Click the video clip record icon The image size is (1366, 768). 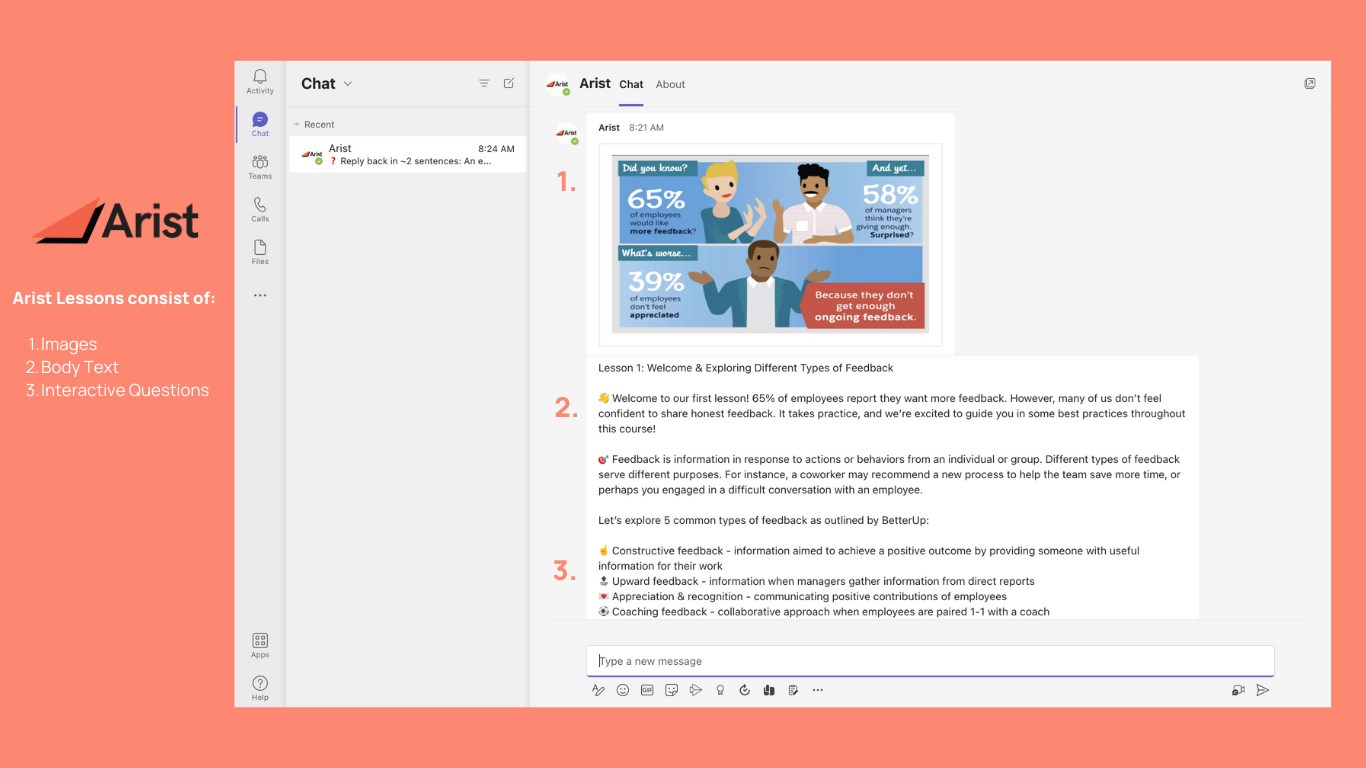coord(1238,690)
